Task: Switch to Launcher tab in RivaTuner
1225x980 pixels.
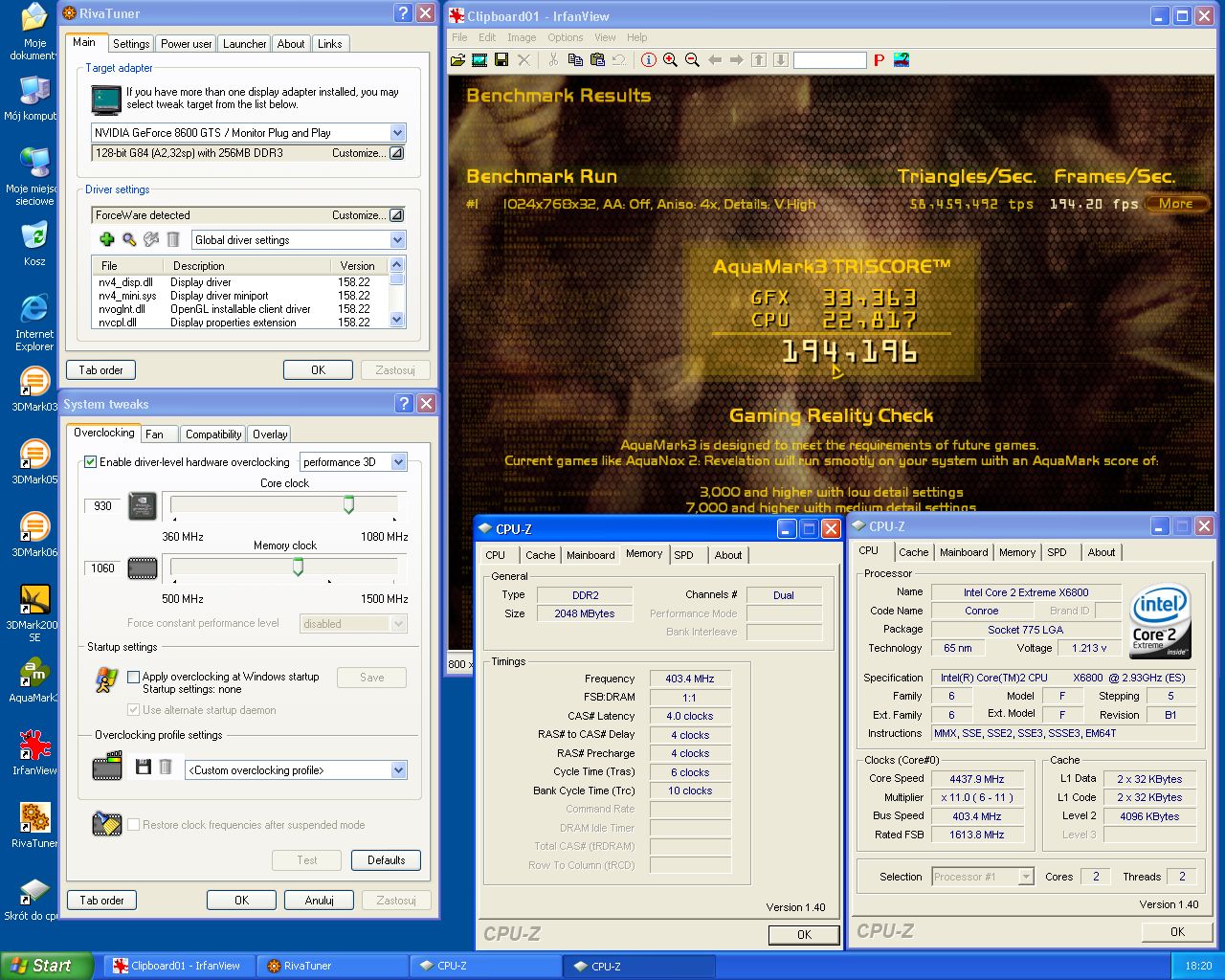Action: [244, 44]
